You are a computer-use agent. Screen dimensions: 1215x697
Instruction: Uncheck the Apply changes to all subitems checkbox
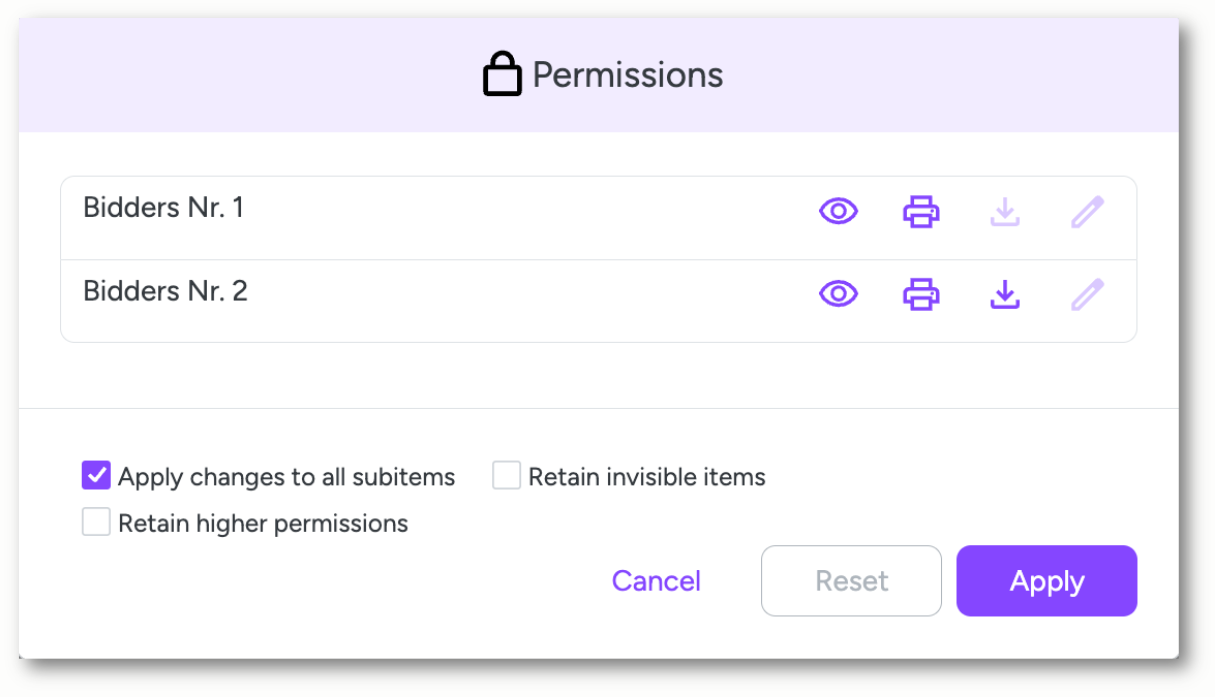pos(96,476)
